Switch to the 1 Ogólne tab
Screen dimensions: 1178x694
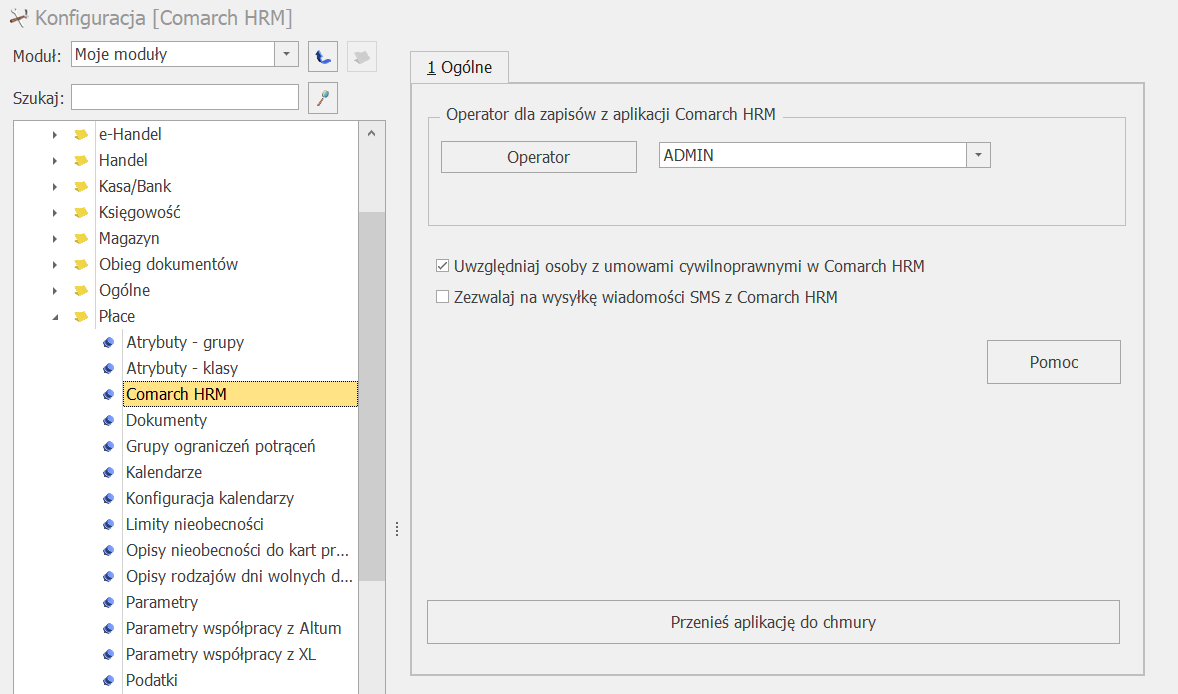coord(460,68)
